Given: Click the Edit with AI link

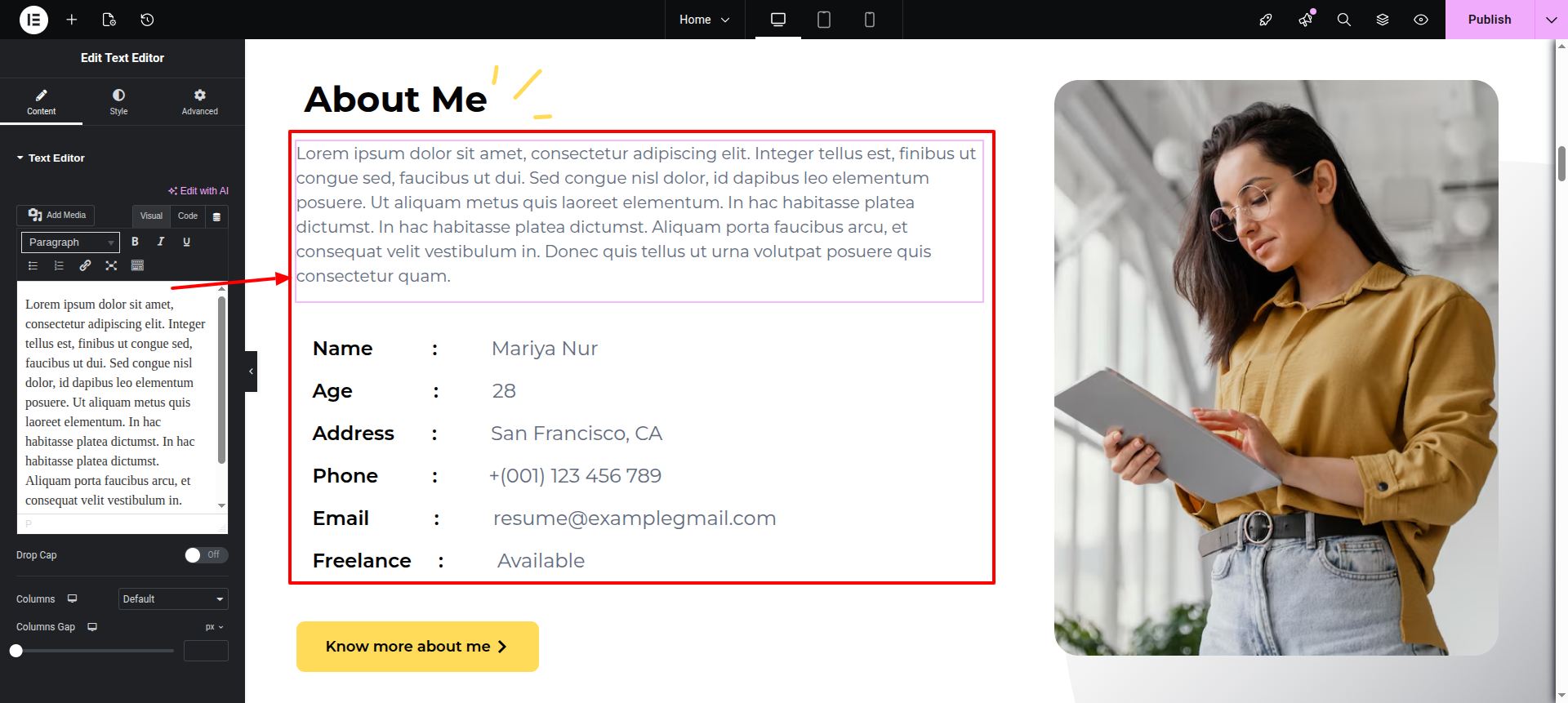Looking at the screenshot, I should [198, 191].
